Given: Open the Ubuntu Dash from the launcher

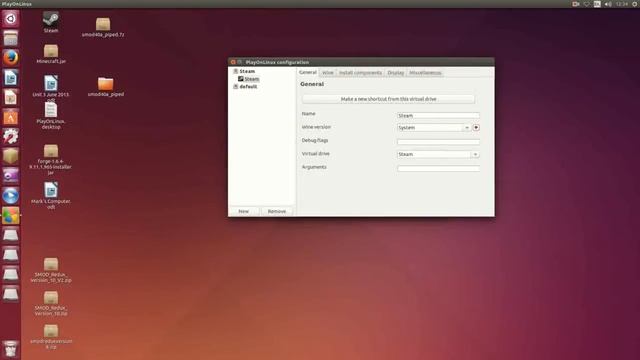Looking at the screenshot, I should coord(11,18).
